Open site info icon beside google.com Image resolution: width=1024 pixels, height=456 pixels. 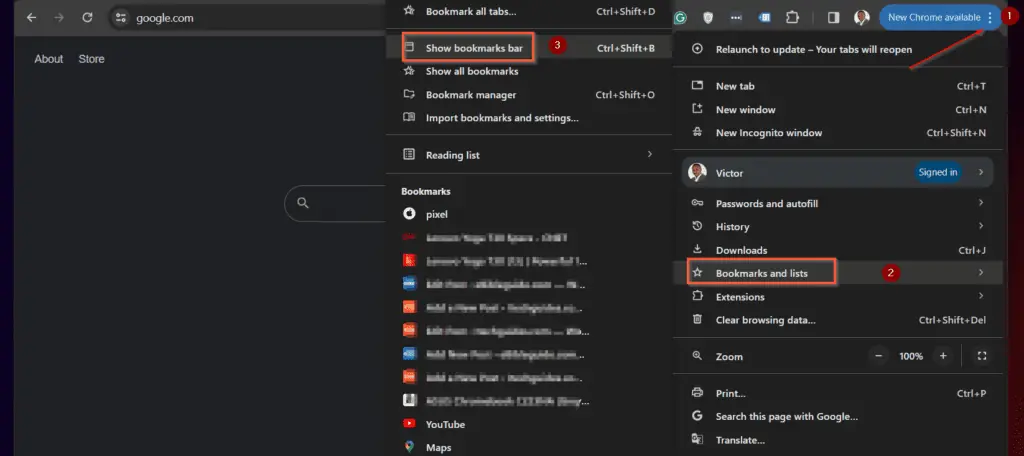[120, 18]
